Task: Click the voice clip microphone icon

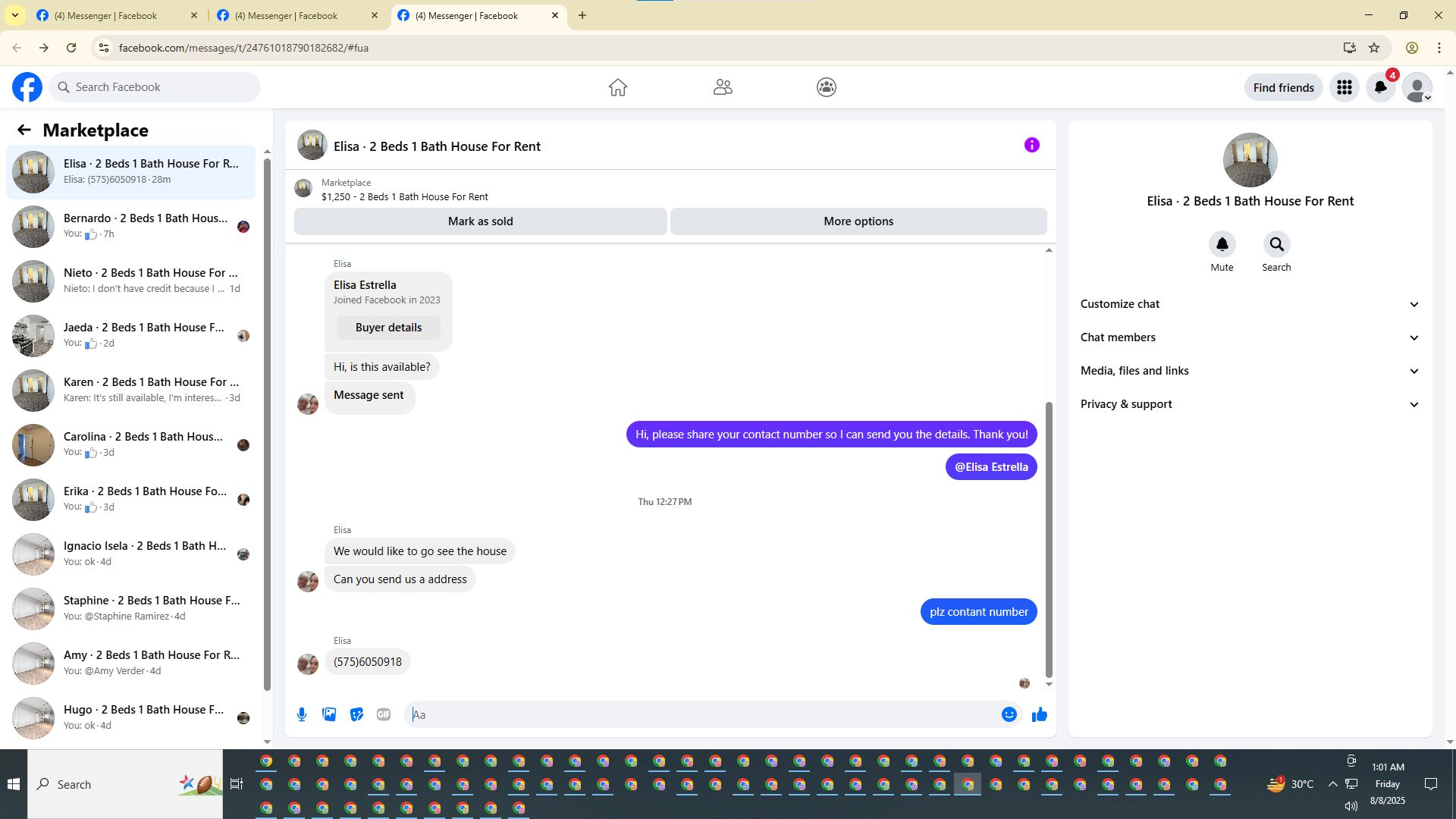Action: [302, 714]
